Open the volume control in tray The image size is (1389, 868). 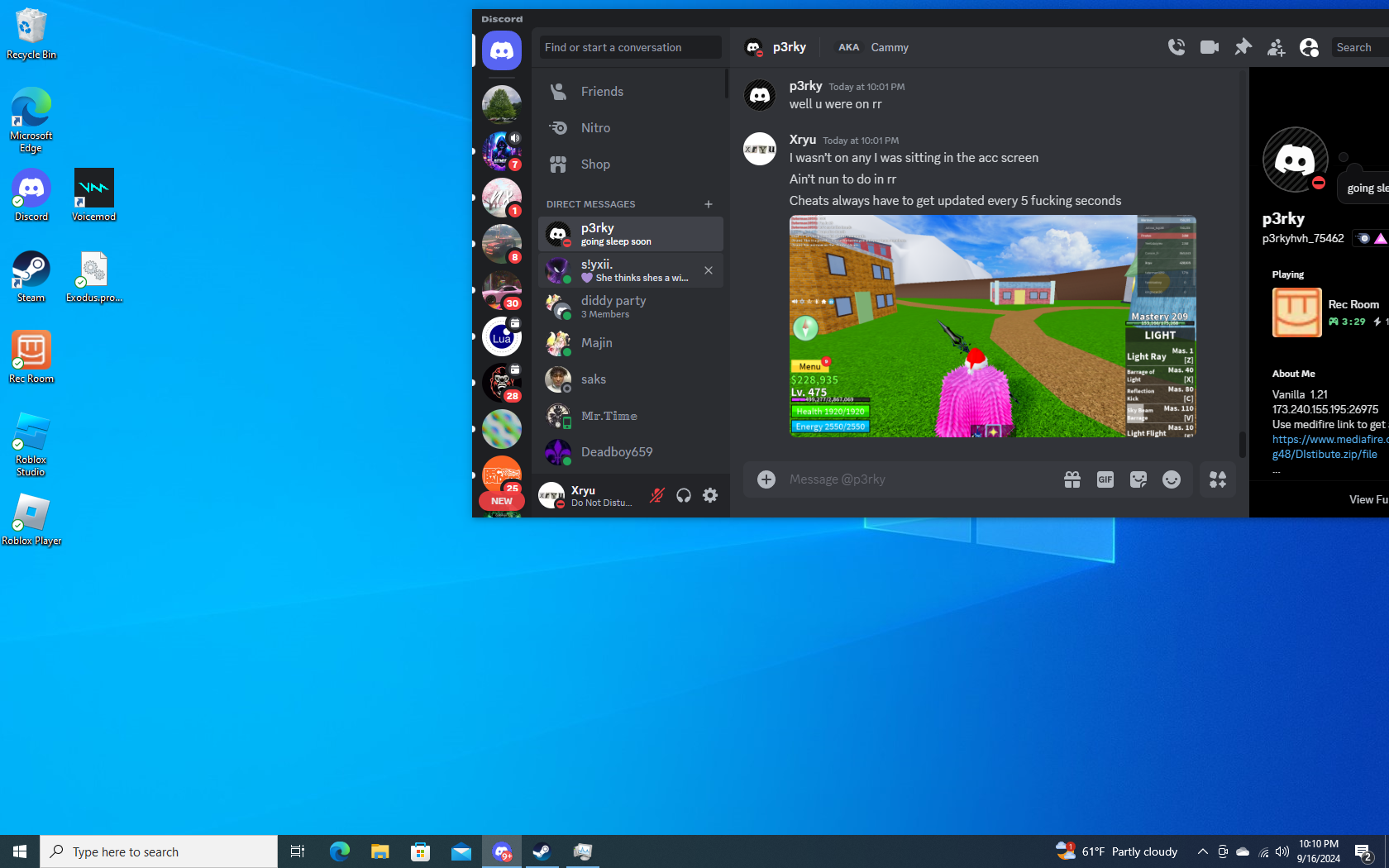1282,851
